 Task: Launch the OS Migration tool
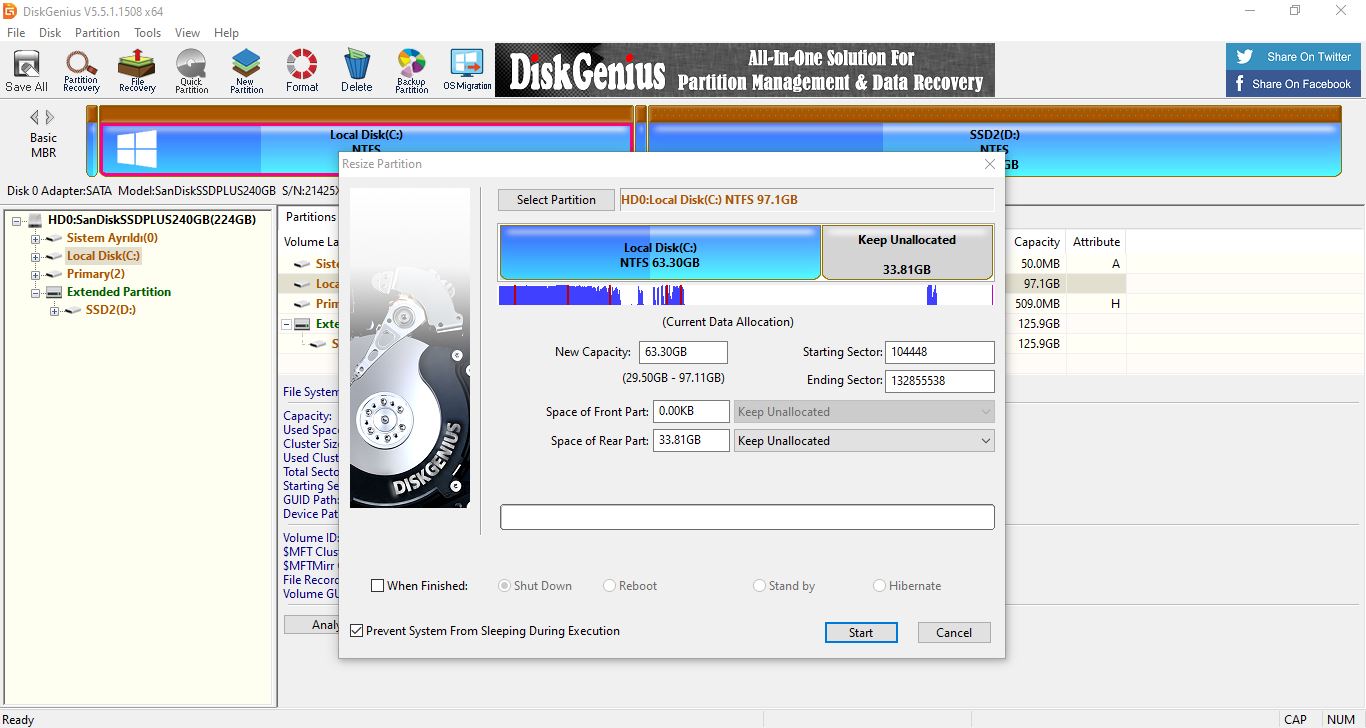(x=467, y=71)
